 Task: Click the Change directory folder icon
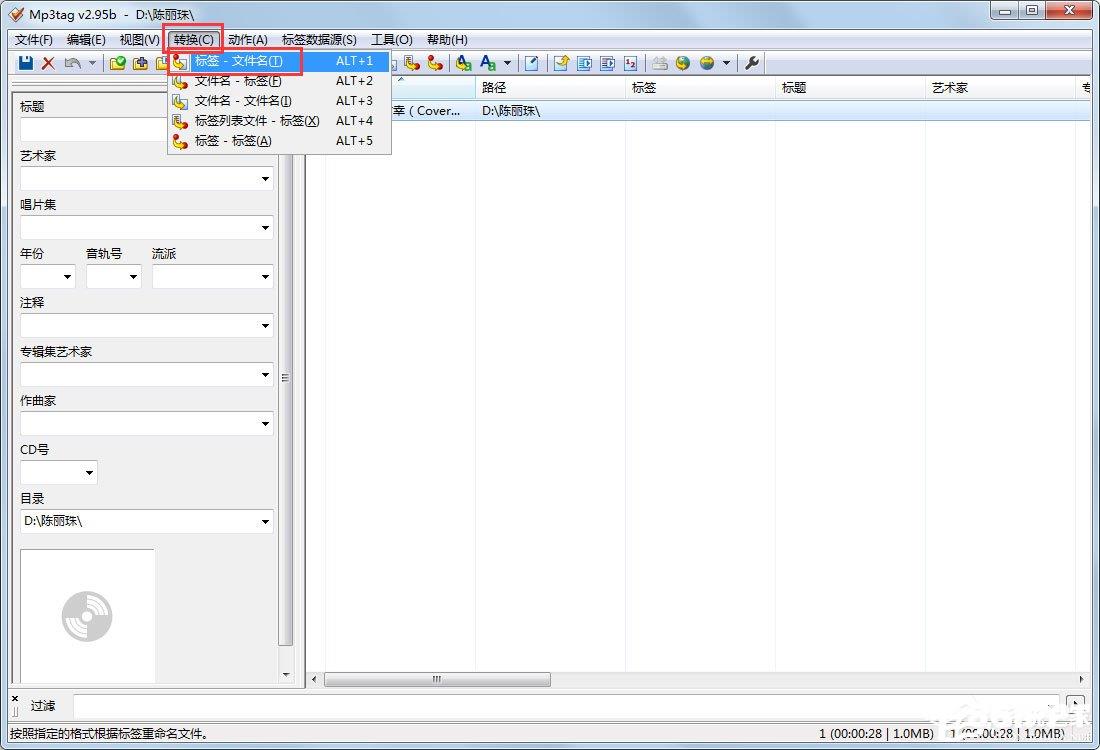117,63
